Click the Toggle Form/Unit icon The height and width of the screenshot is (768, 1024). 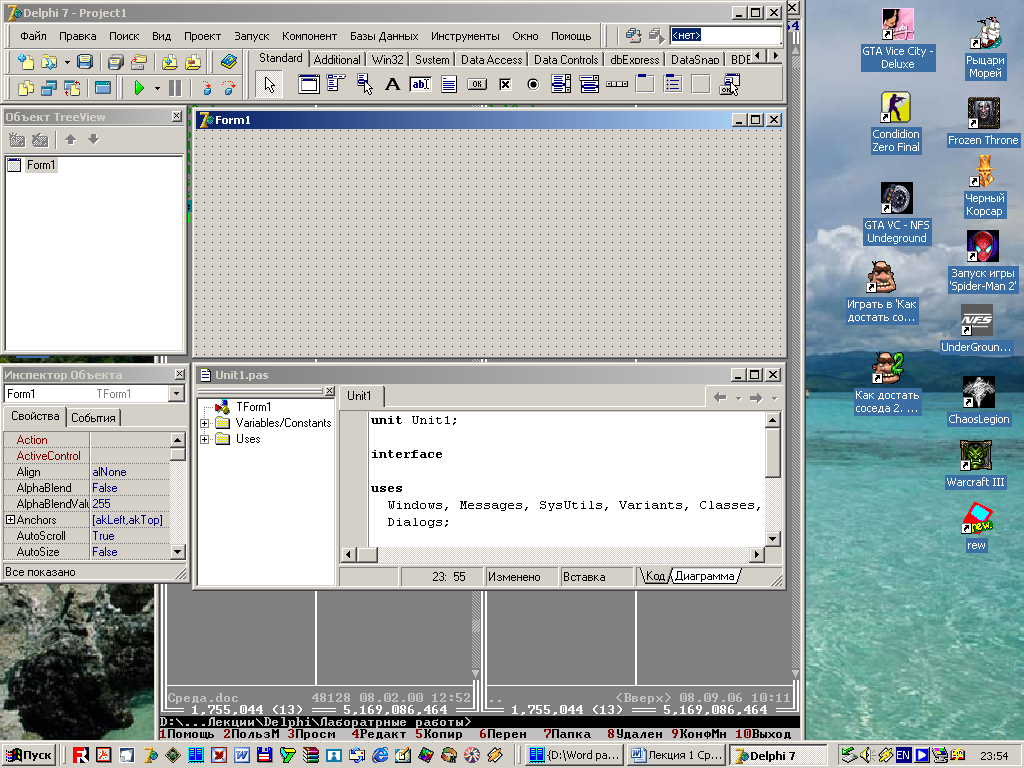72,88
